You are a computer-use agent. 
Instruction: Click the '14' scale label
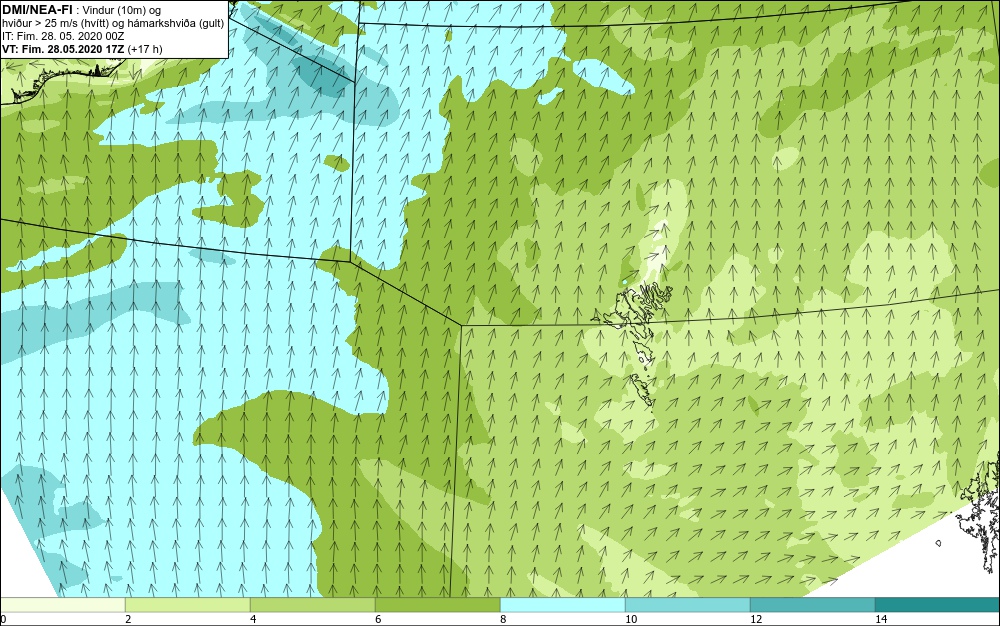pos(881,620)
